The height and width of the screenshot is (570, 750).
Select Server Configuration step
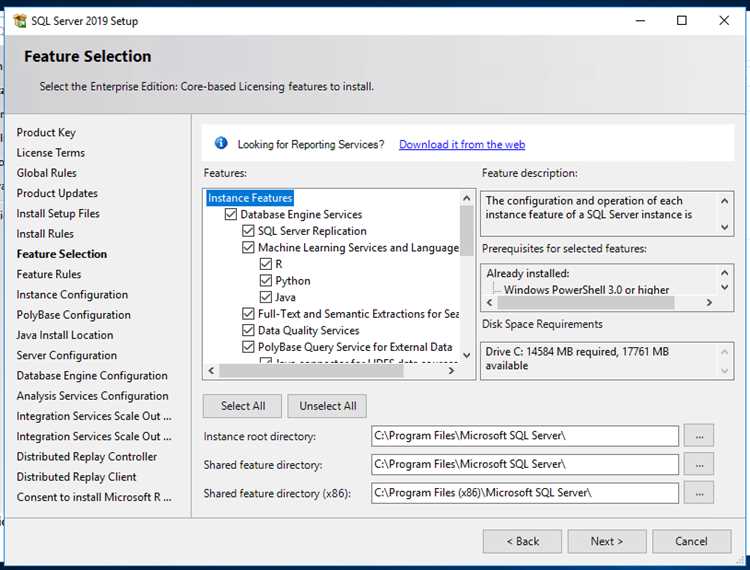coord(66,355)
